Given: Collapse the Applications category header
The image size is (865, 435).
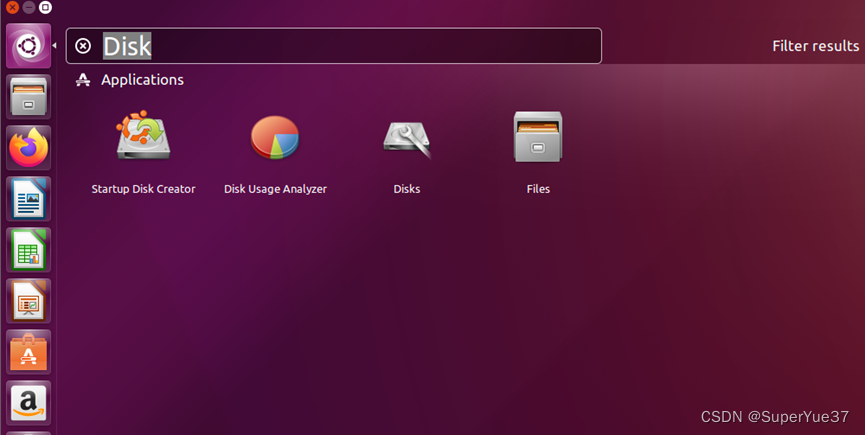Looking at the screenshot, I should tap(130, 80).
